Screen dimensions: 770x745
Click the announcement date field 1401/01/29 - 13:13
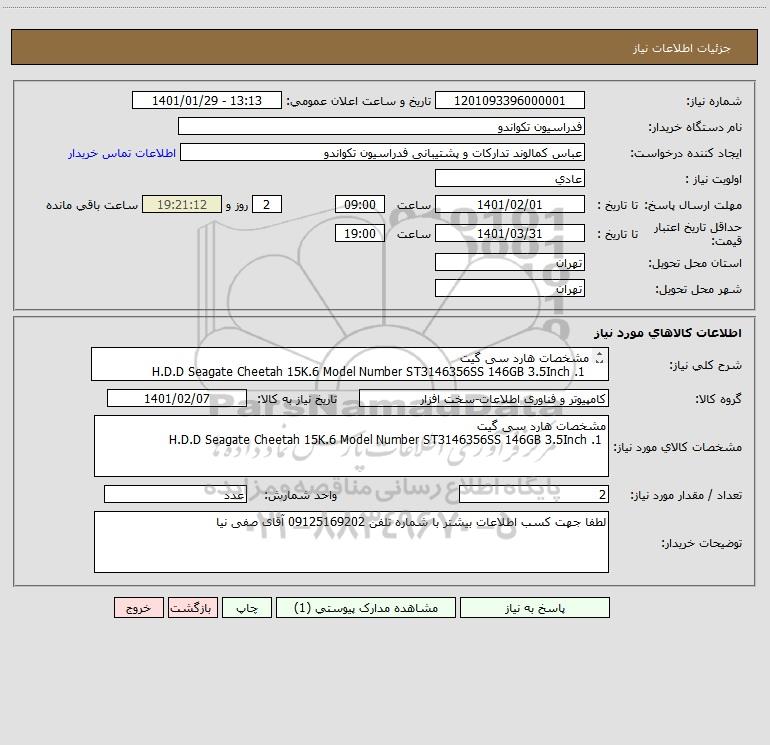(207, 100)
